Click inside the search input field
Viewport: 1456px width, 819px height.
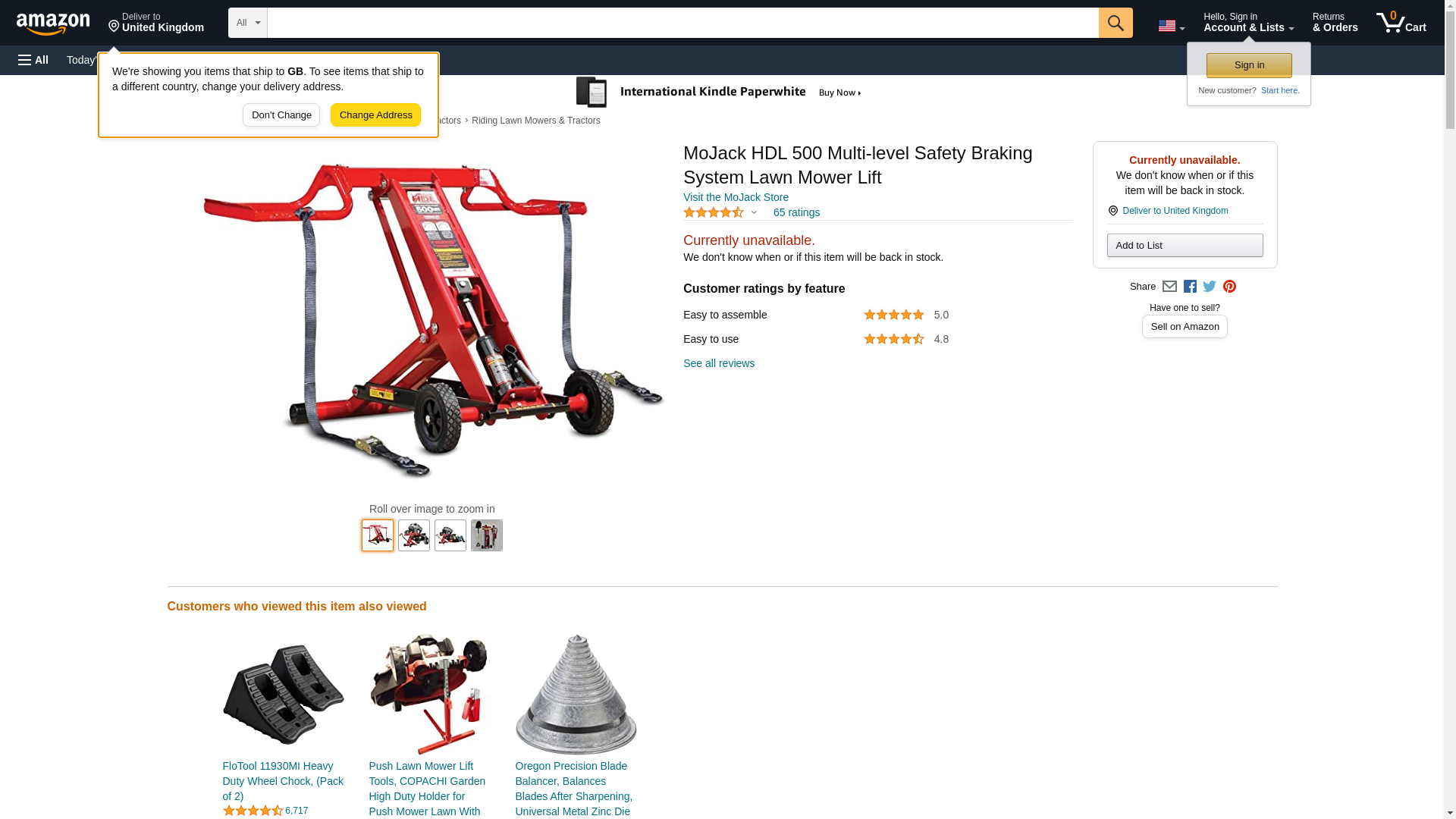pyautogui.click(x=682, y=23)
